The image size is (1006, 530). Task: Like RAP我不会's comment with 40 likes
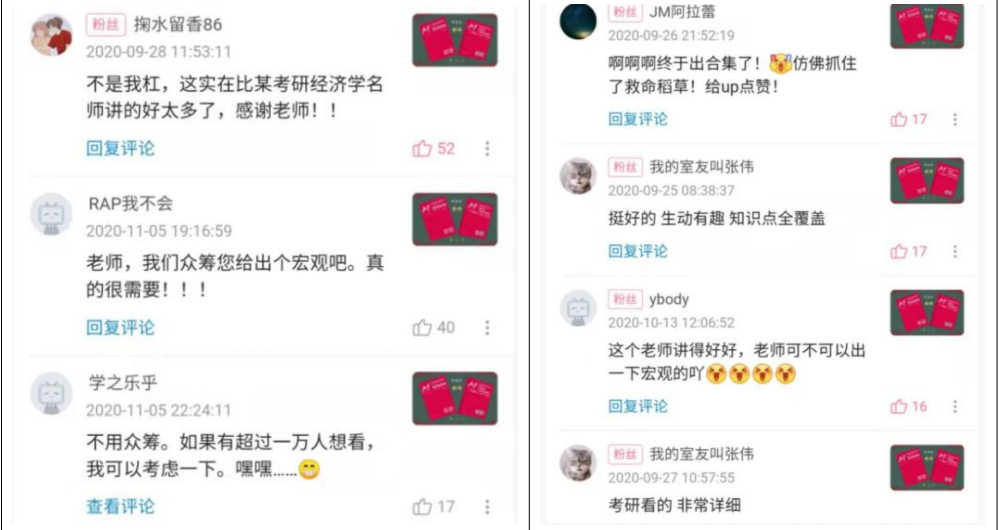click(x=433, y=328)
